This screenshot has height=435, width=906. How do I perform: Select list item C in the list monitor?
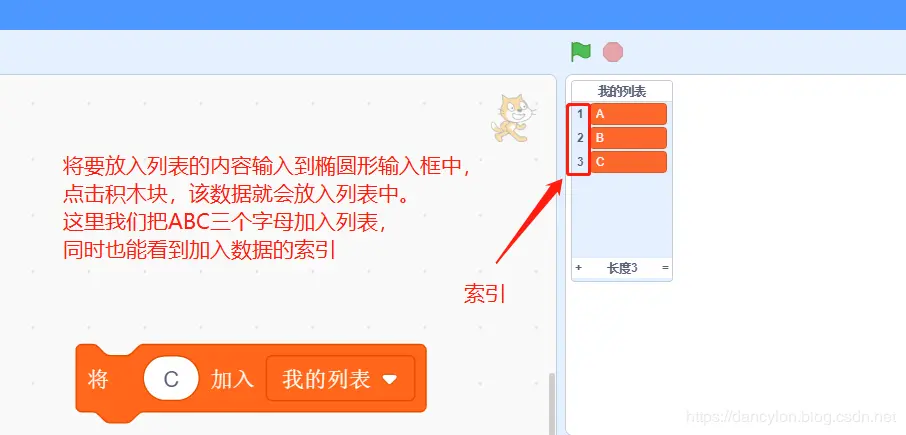pos(629,162)
